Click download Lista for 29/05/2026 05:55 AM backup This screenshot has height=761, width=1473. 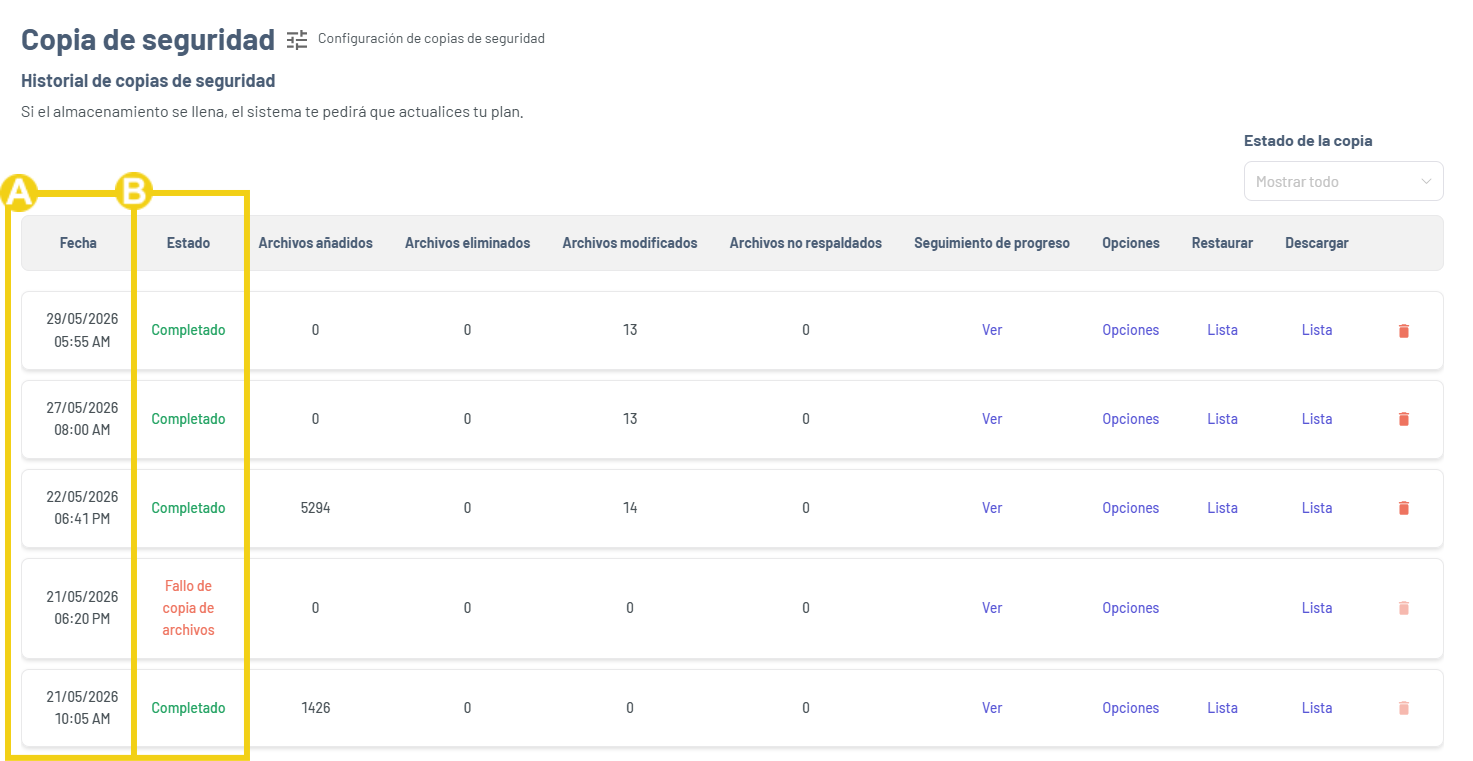pyautogui.click(x=1317, y=330)
